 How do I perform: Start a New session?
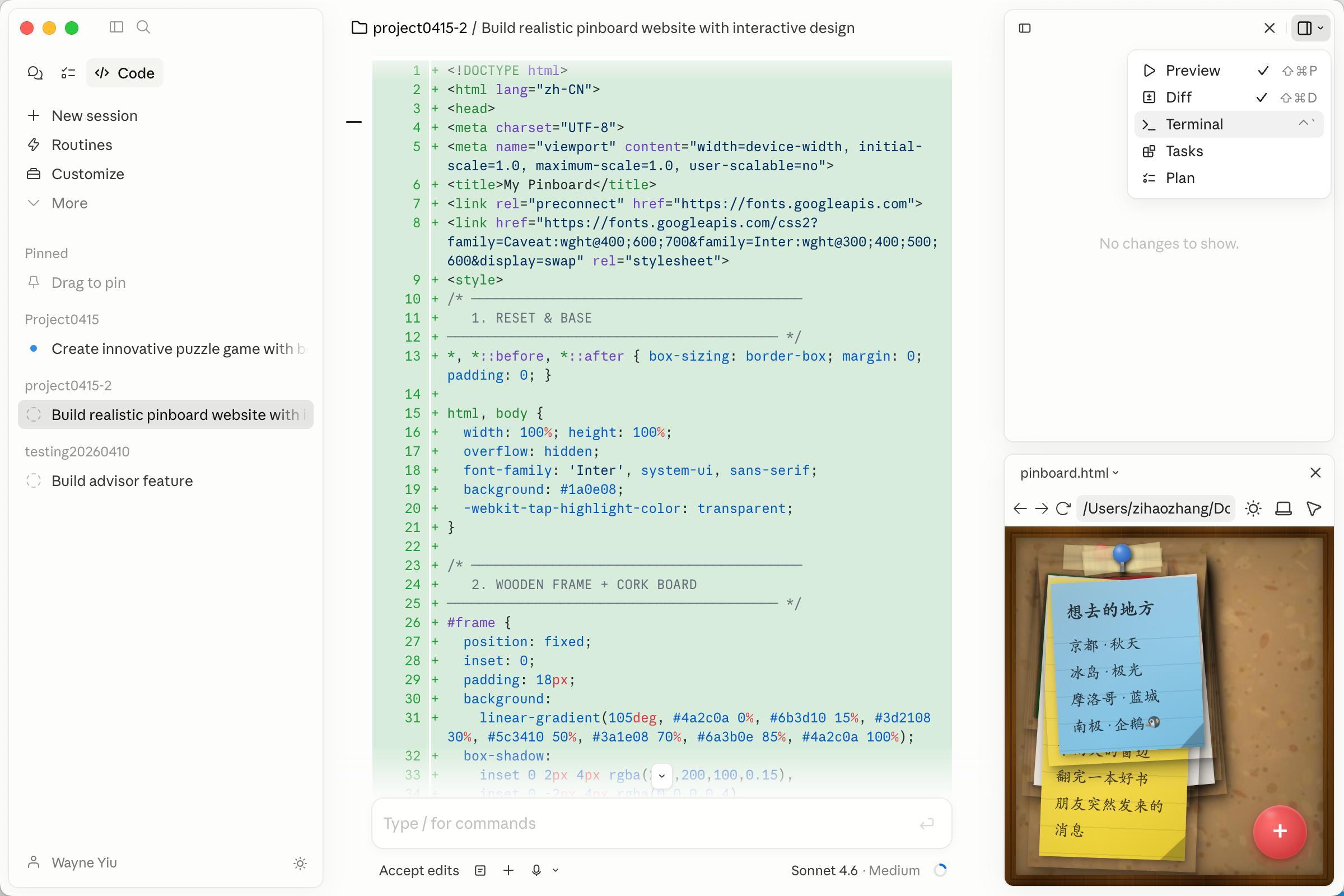[x=94, y=116]
